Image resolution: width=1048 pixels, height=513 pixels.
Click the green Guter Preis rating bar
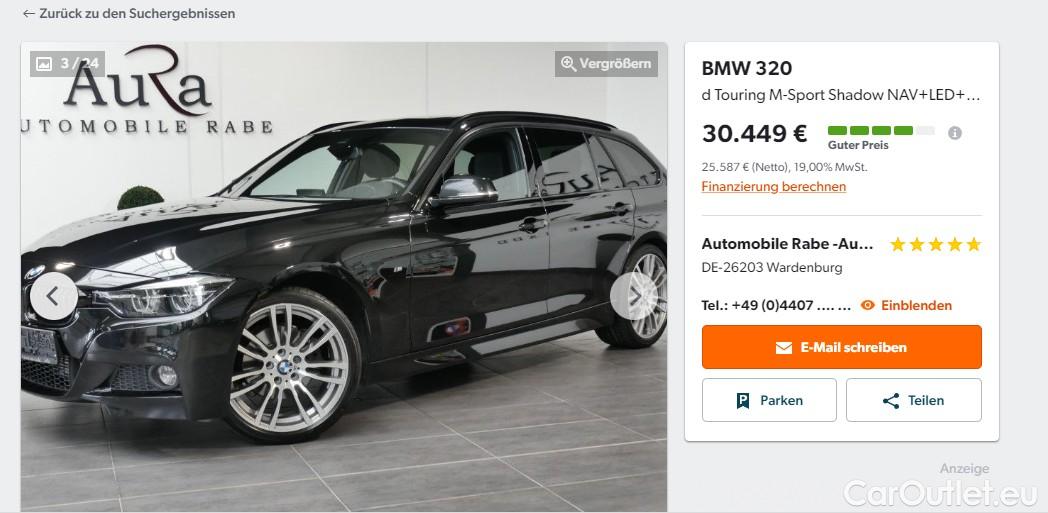point(881,130)
